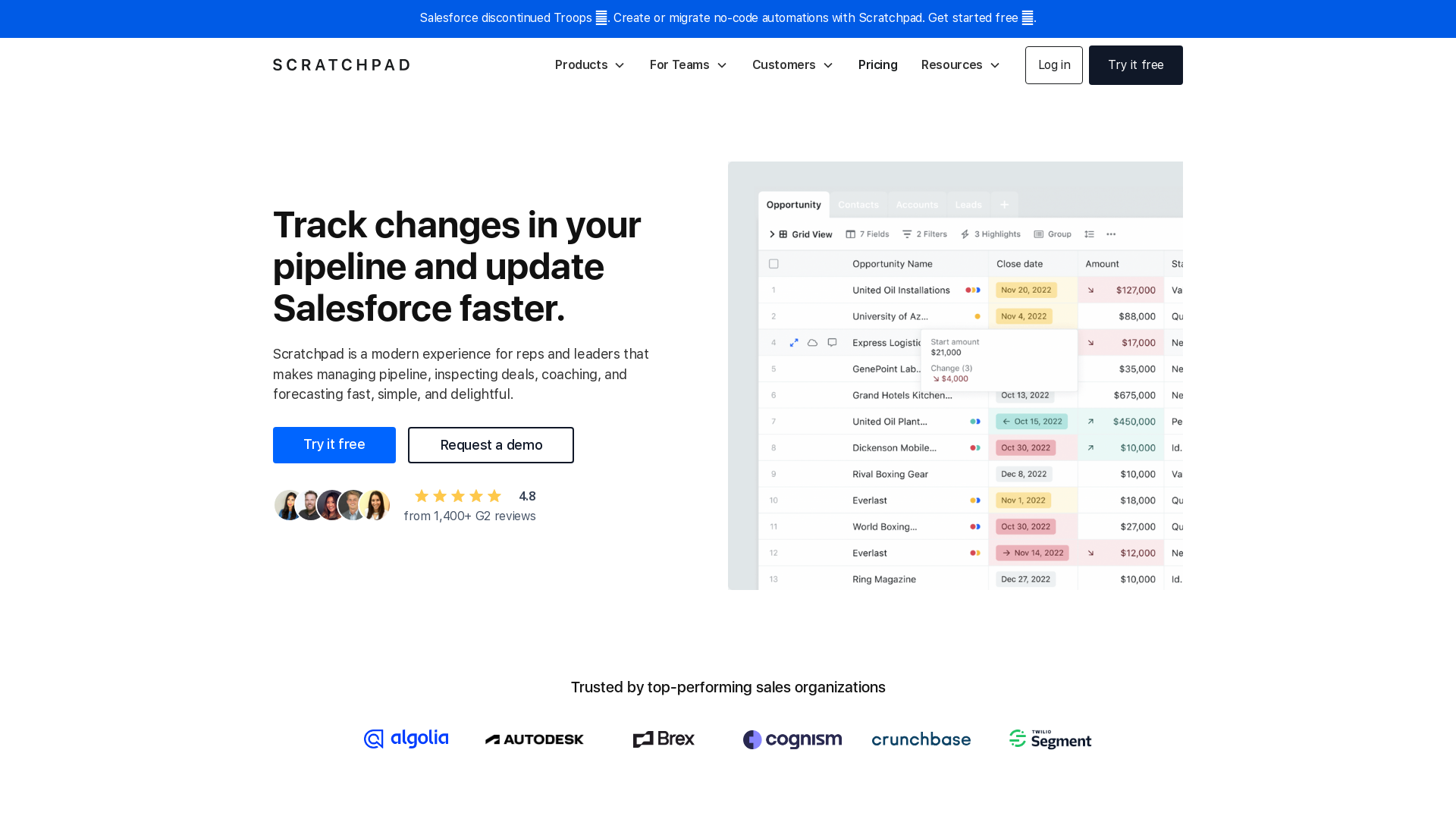Click the yellow dot beside University of Az...
The width and height of the screenshot is (1456, 819).
[x=977, y=317]
